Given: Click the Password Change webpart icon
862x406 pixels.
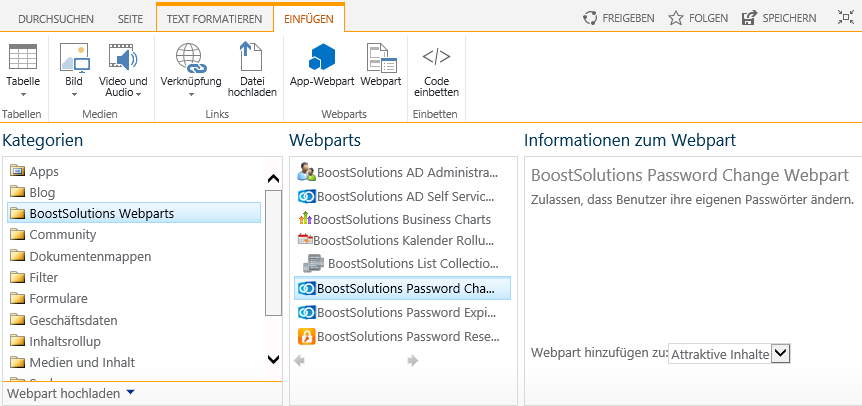Looking at the screenshot, I should (307, 288).
